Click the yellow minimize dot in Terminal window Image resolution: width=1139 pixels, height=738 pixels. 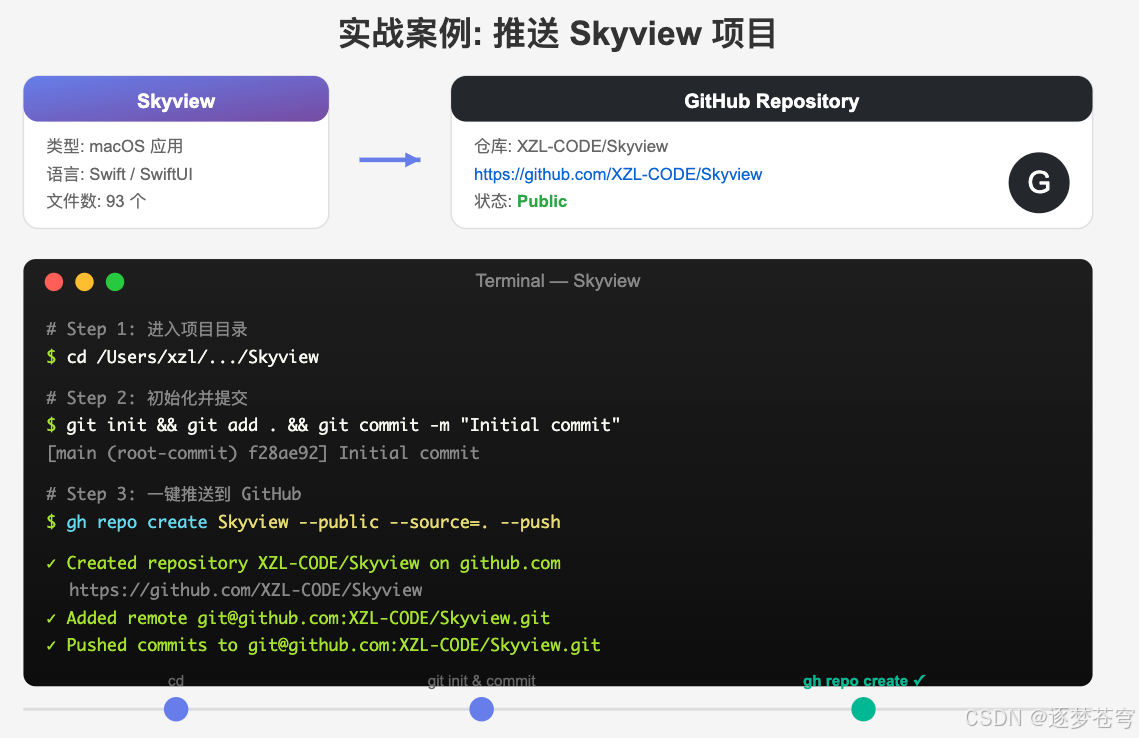[84, 282]
